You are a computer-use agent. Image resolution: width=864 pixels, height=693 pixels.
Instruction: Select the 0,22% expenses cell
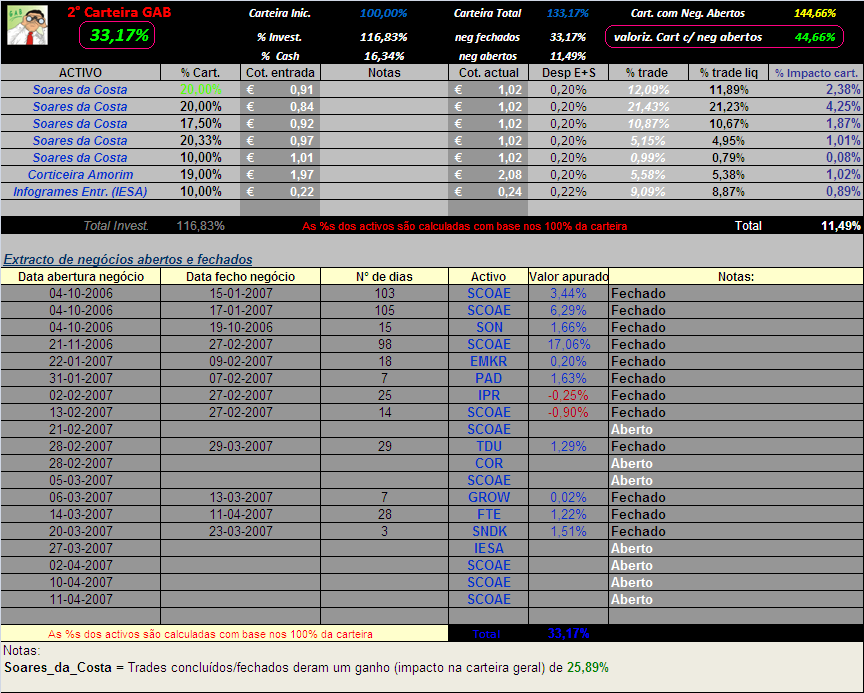click(x=569, y=192)
